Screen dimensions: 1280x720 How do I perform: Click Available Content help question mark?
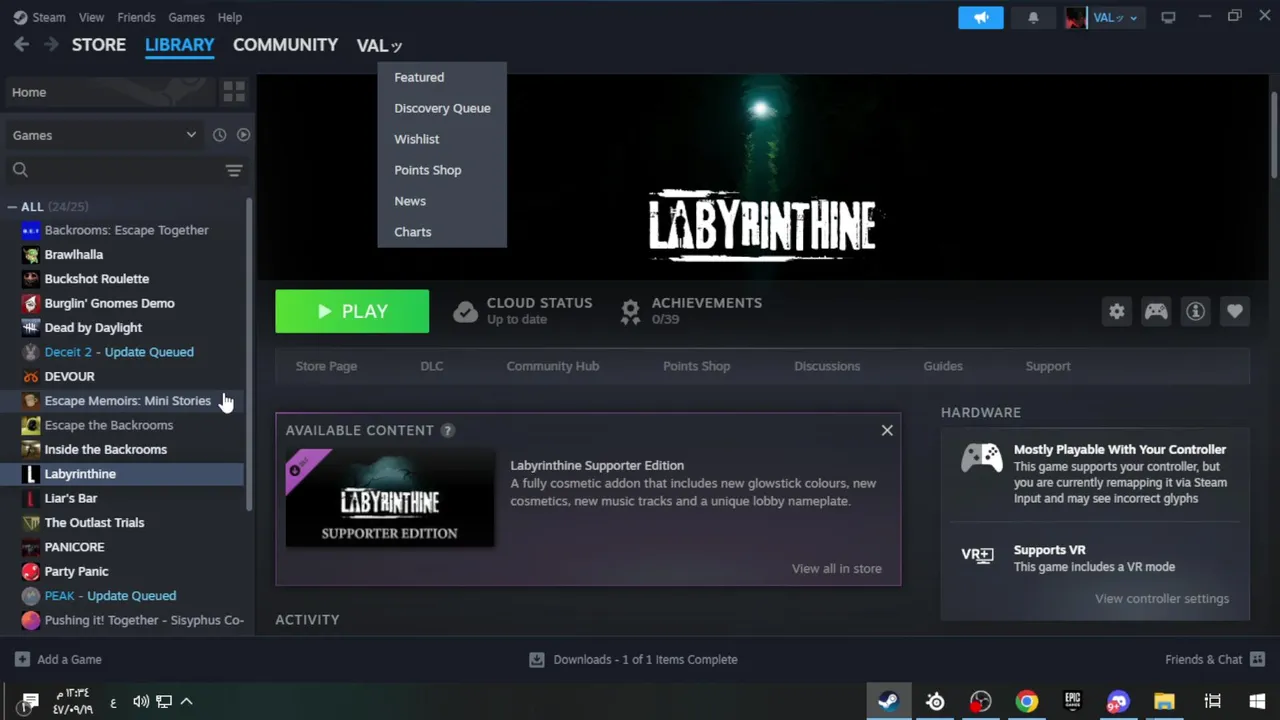pos(447,430)
